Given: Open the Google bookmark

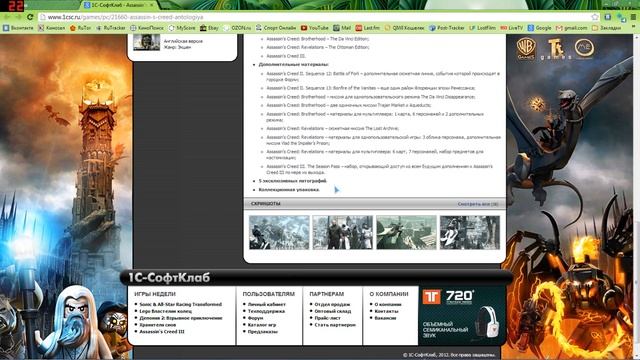Looking at the screenshot, I should (x=540, y=28).
